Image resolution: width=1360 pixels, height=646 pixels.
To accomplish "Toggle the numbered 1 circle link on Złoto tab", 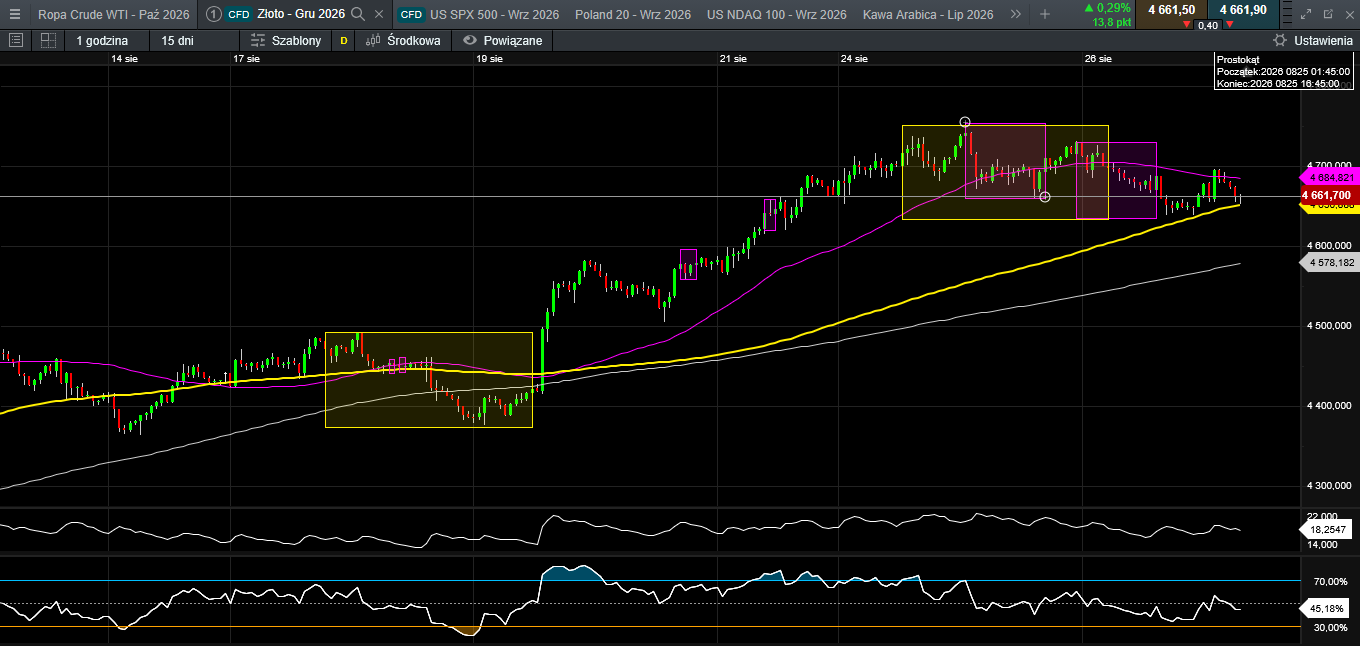I will [213, 14].
